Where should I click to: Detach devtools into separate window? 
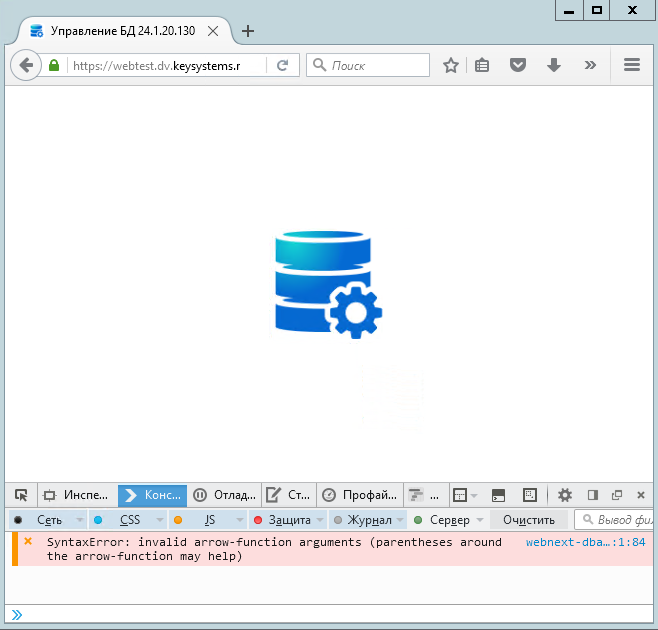[616, 495]
